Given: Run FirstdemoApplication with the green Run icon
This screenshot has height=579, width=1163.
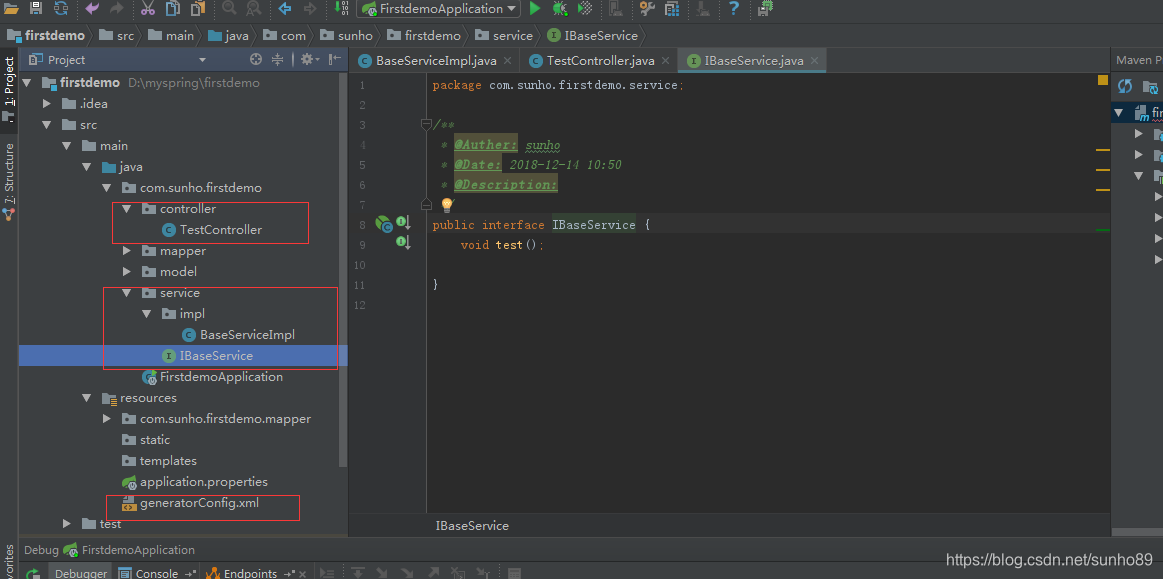Looking at the screenshot, I should (x=536, y=9).
